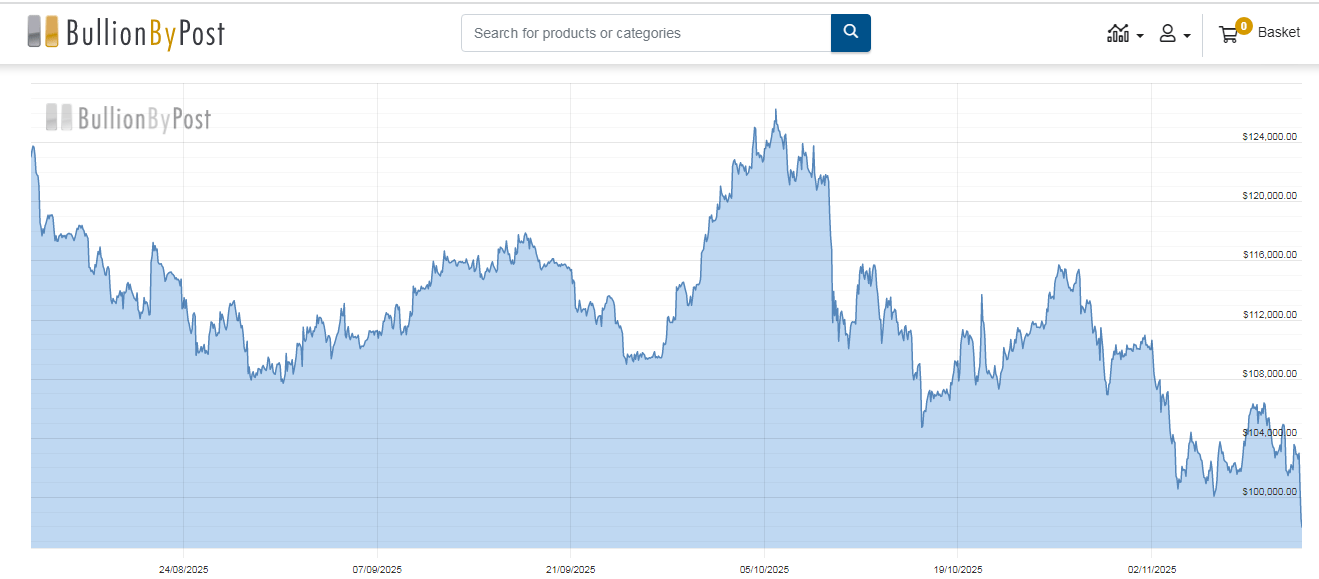Open the shopping cart icon
This screenshot has height=579, width=1319.
[1227, 35]
